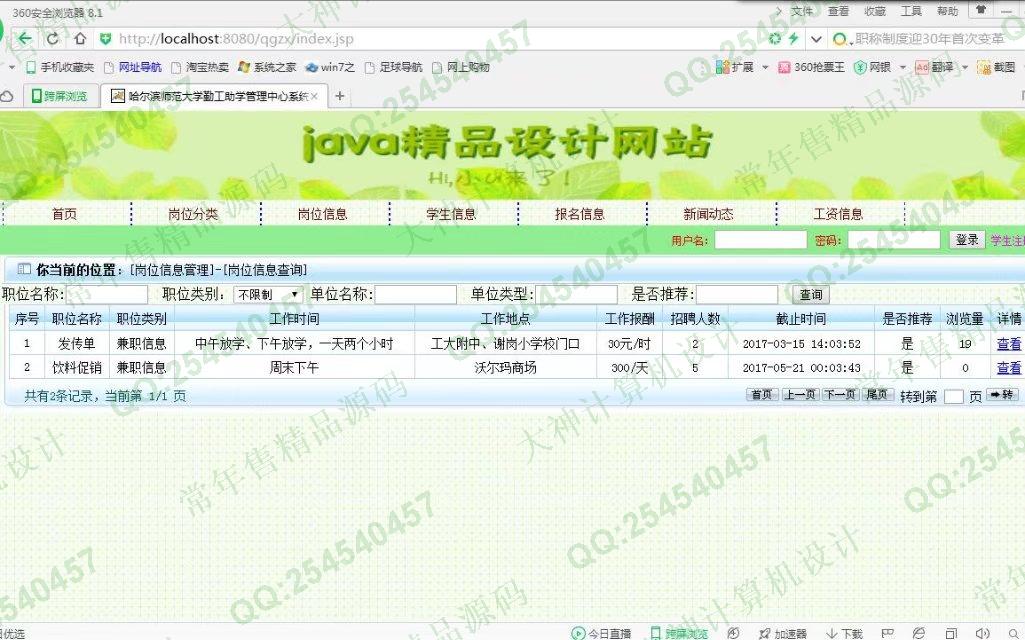The image size is (1025, 640).
Task: Click the green lightning speed-mode icon
Action: pos(794,39)
